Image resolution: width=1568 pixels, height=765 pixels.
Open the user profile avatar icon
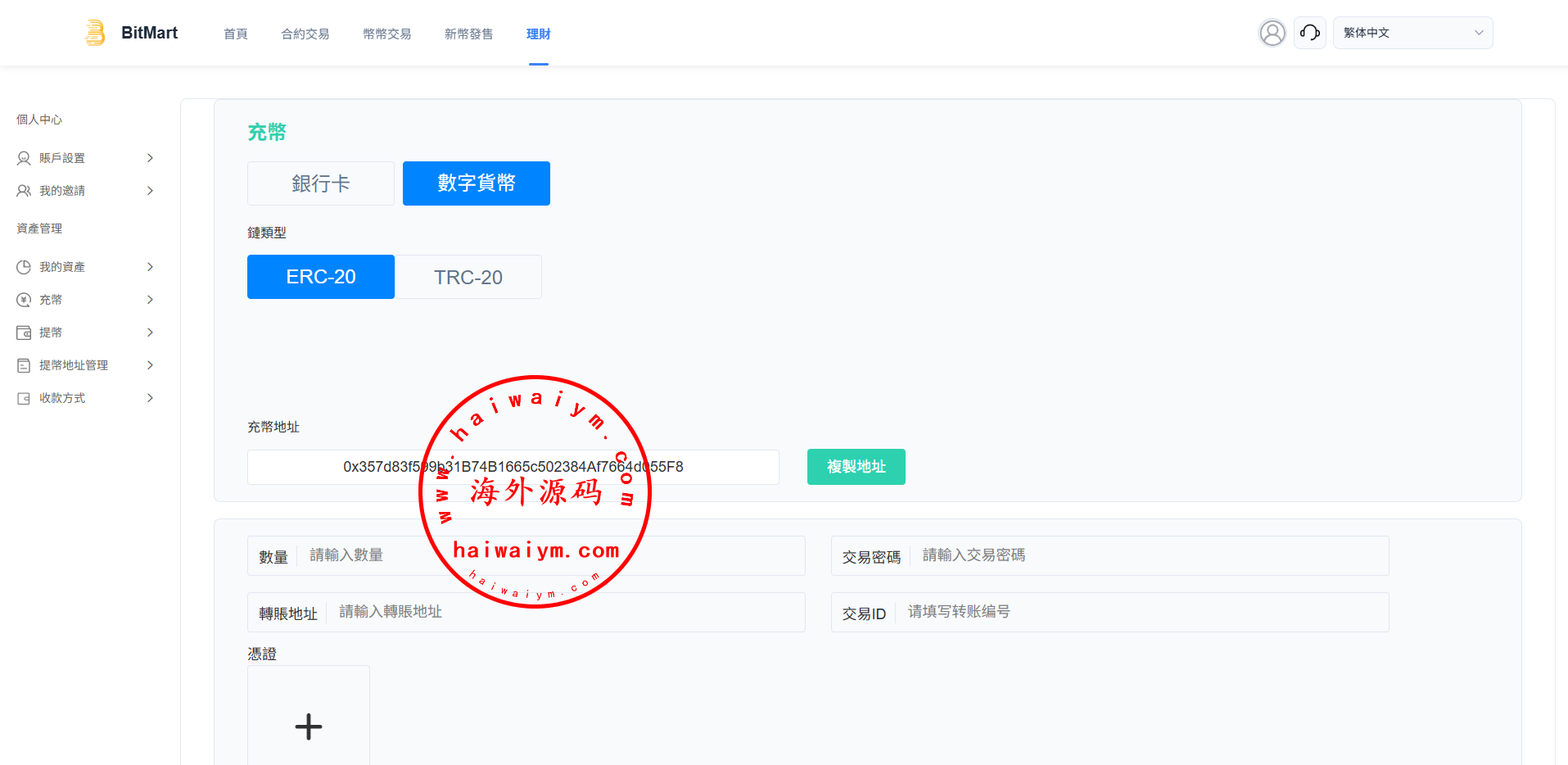(1272, 33)
